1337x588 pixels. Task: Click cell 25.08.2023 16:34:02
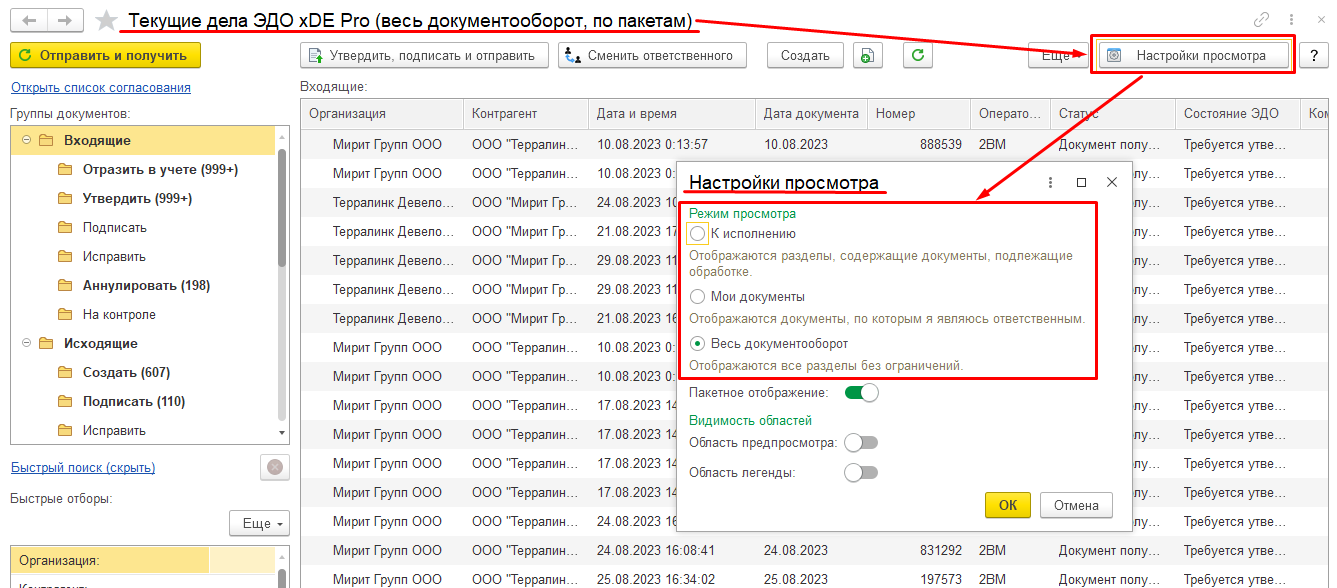coord(656,579)
